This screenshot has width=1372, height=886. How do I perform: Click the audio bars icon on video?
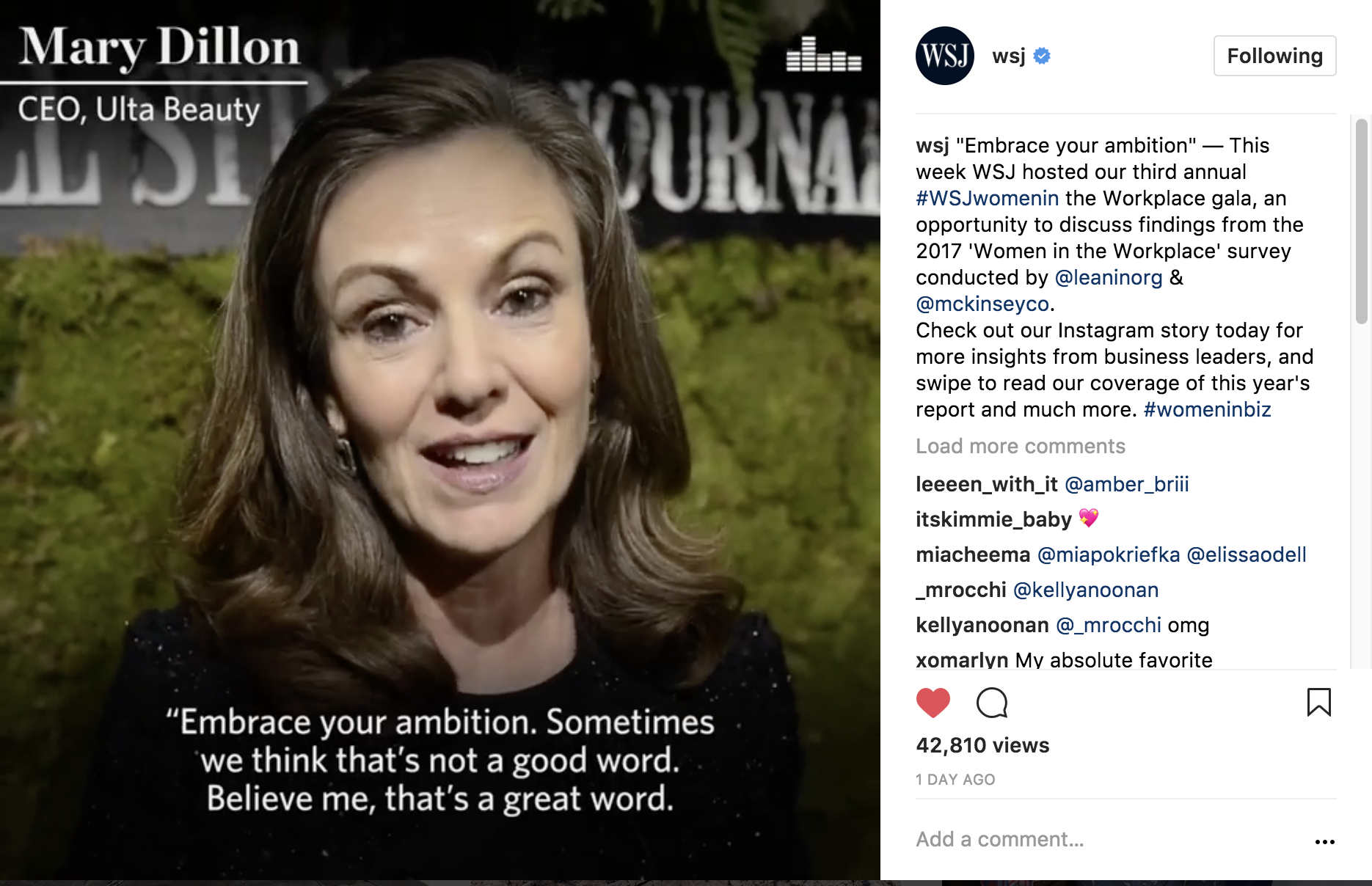823,54
